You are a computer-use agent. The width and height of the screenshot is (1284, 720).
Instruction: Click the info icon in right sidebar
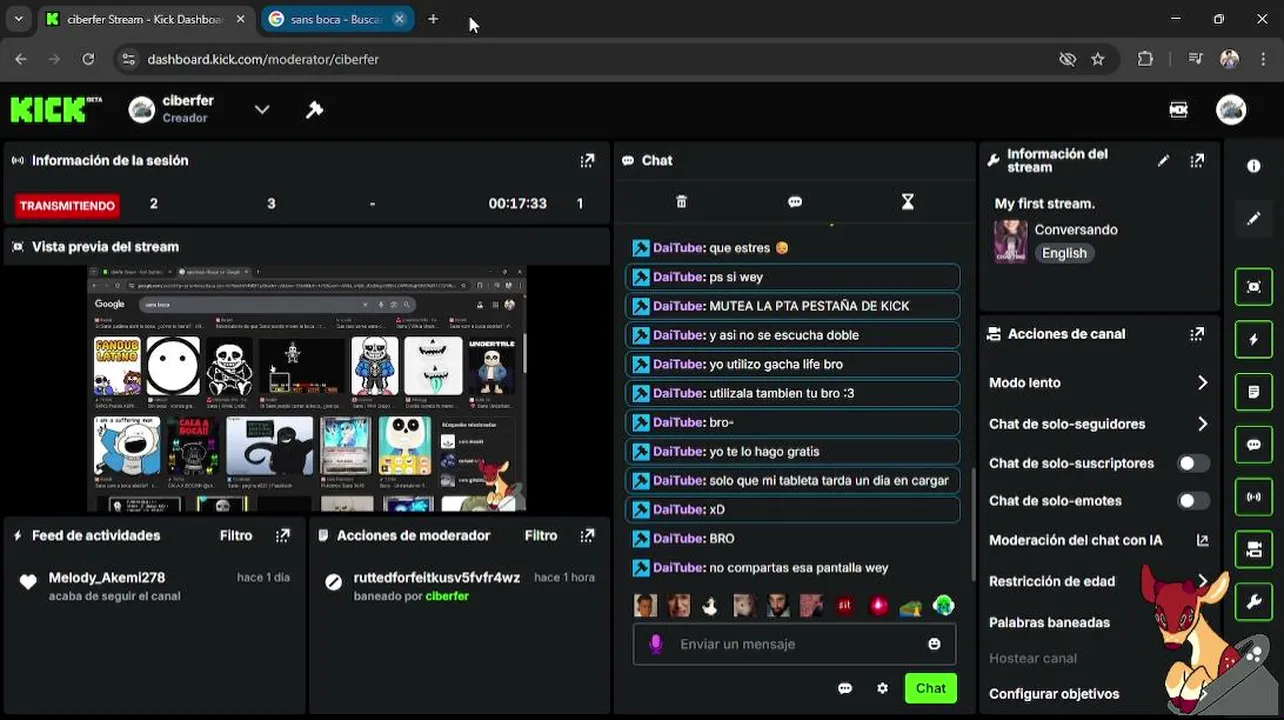point(1254,166)
